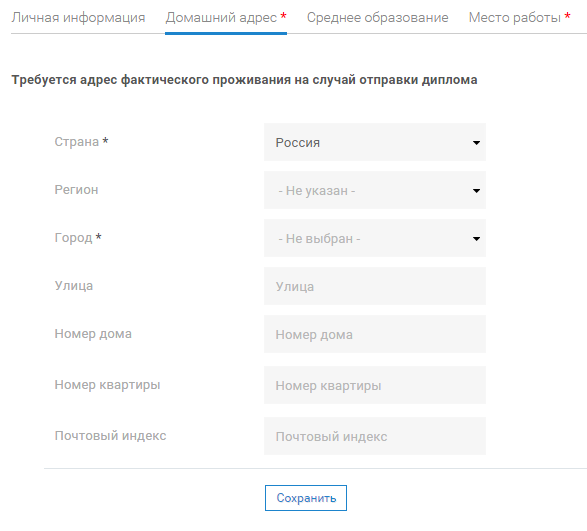
Task: Click the arrow icon of Регион dropdown
Action: [x=476, y=191]
